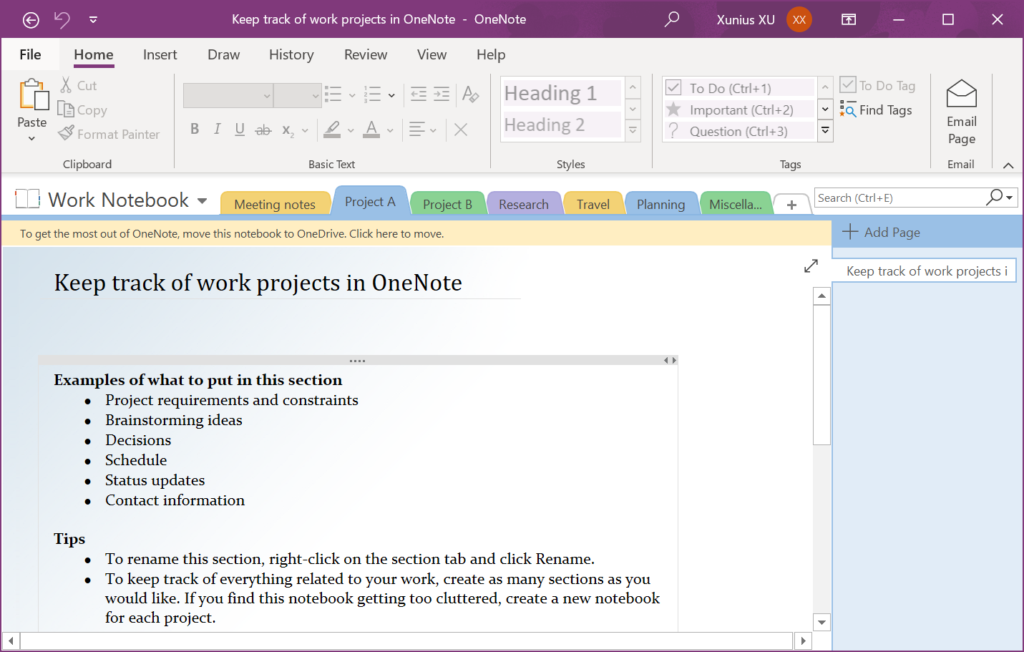Open the Customize Quick Access Toolbar arrow

click(93, 20)
